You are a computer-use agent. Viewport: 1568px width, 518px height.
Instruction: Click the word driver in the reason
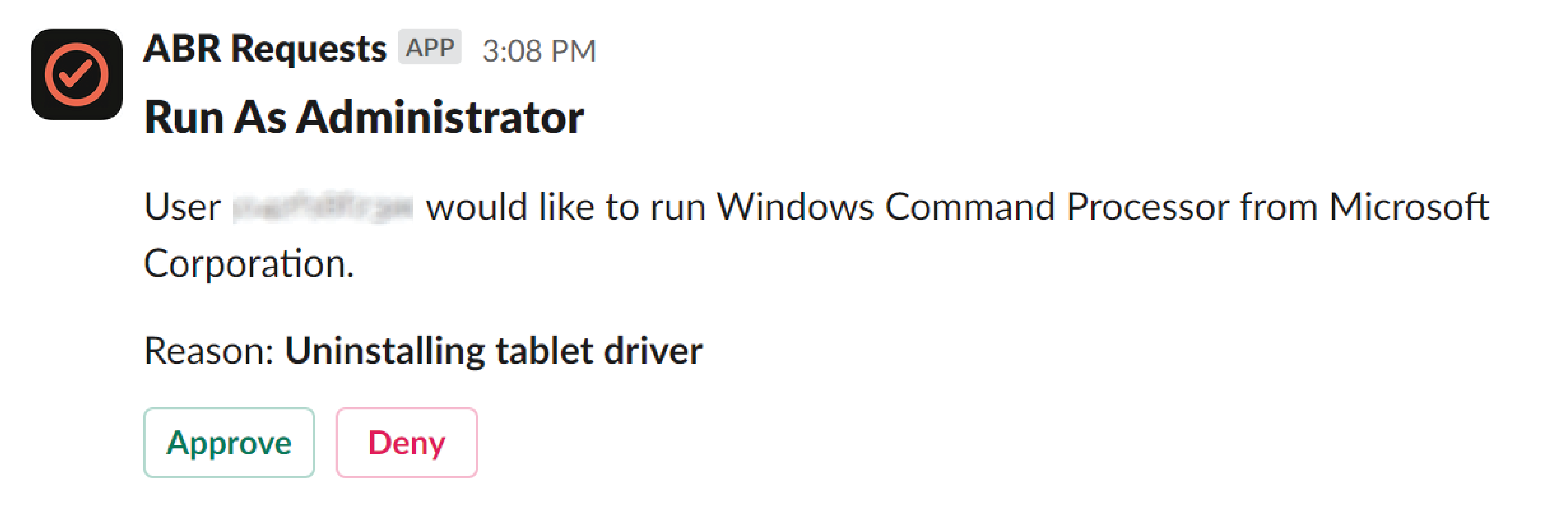653,351
